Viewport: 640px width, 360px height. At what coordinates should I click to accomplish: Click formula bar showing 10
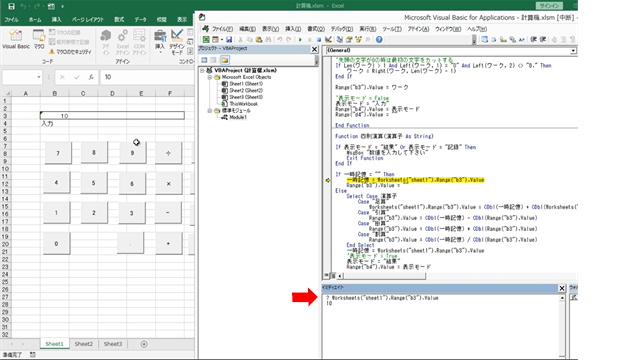tap(147, 77)
